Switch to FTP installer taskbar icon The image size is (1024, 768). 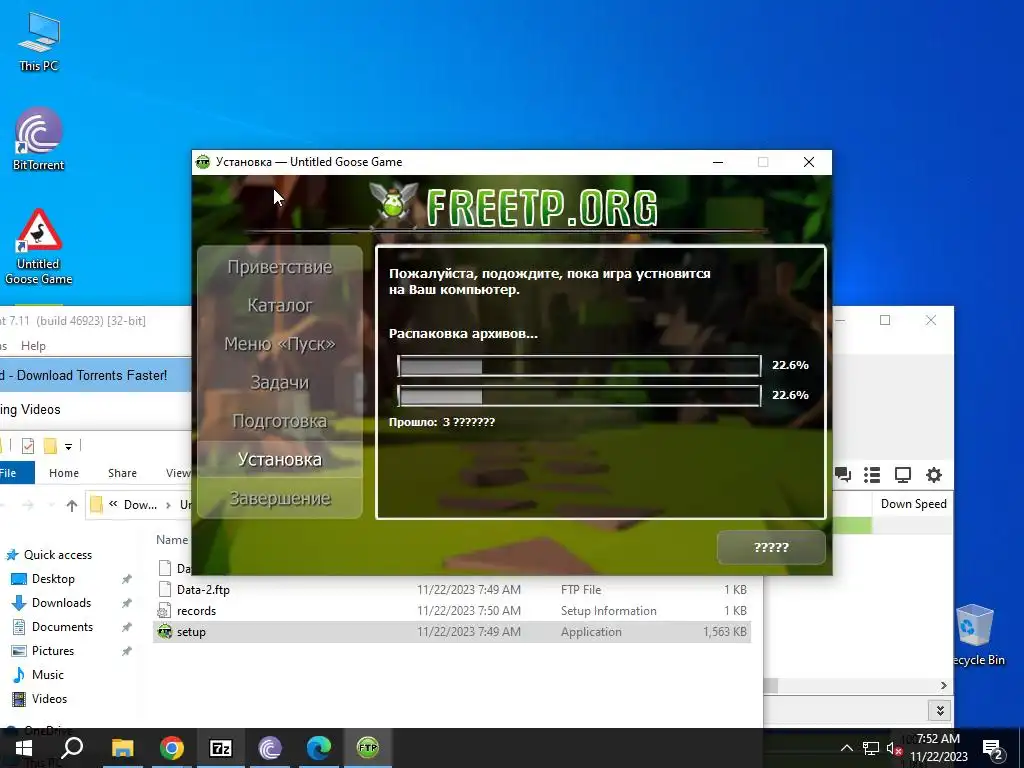(368, 748)
